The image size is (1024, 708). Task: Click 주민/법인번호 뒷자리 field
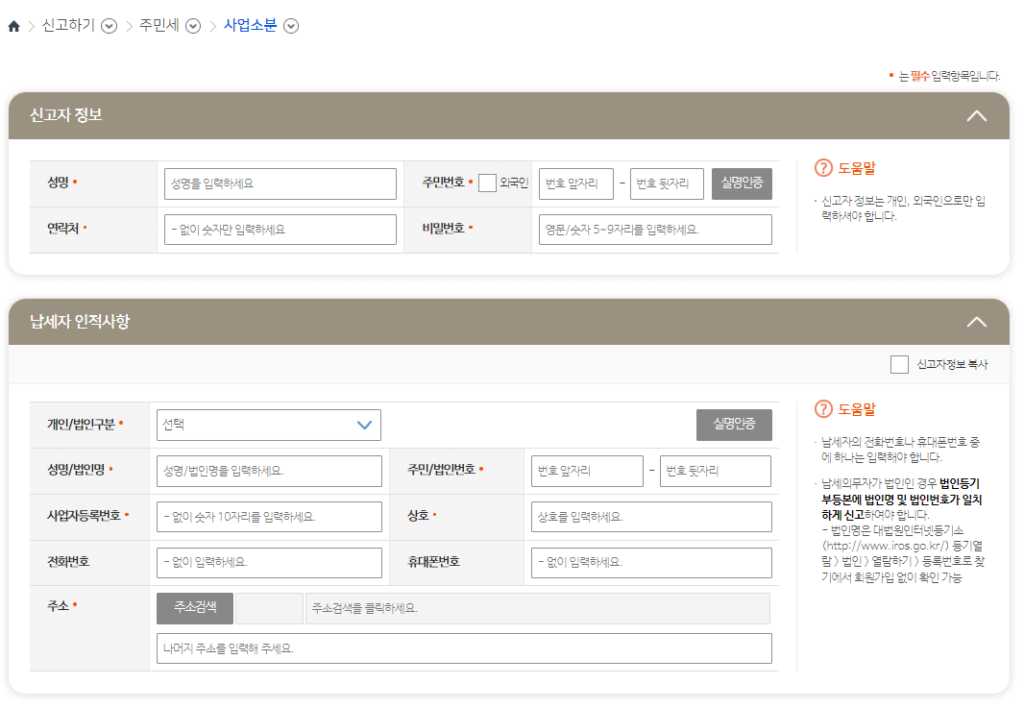(716, 471)
